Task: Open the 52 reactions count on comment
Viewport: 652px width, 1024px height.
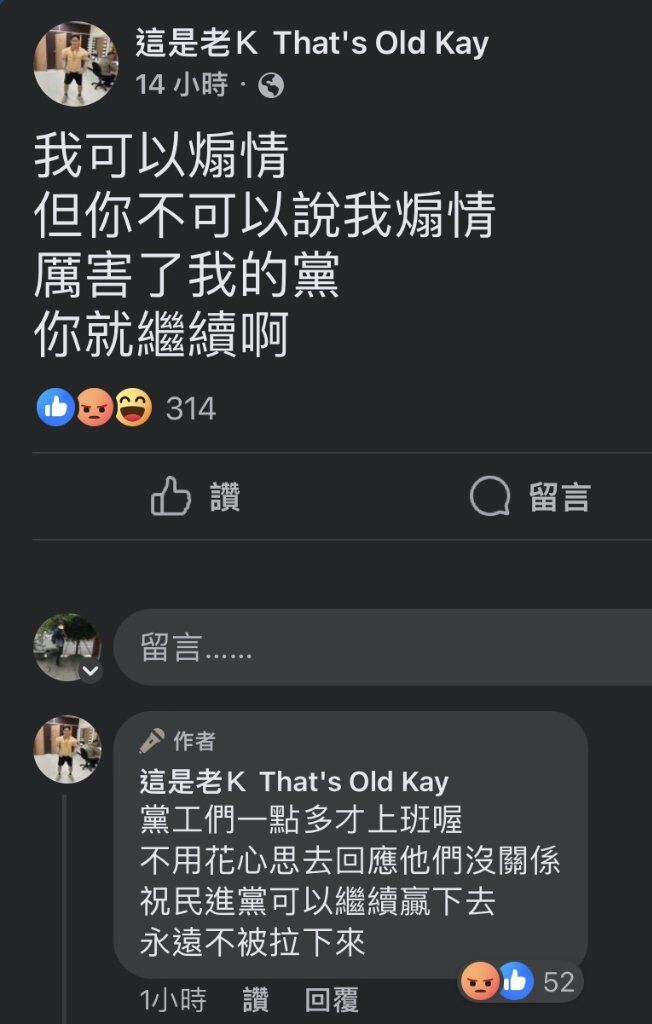Action: (559, 982)
